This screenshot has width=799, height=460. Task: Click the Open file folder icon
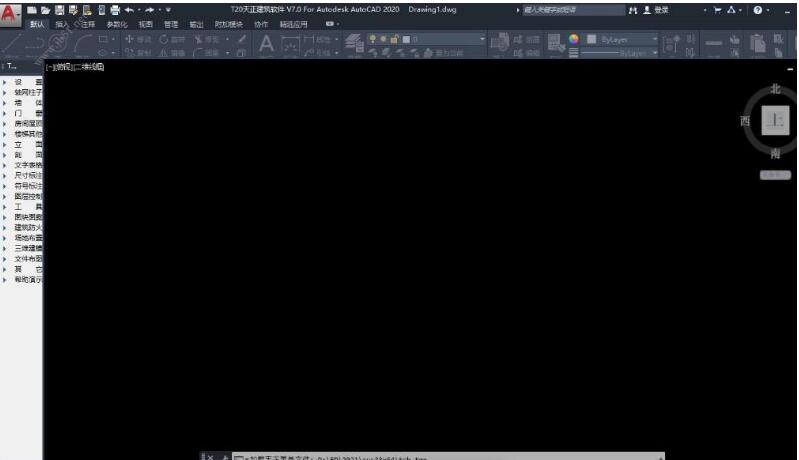click(46, 9)
